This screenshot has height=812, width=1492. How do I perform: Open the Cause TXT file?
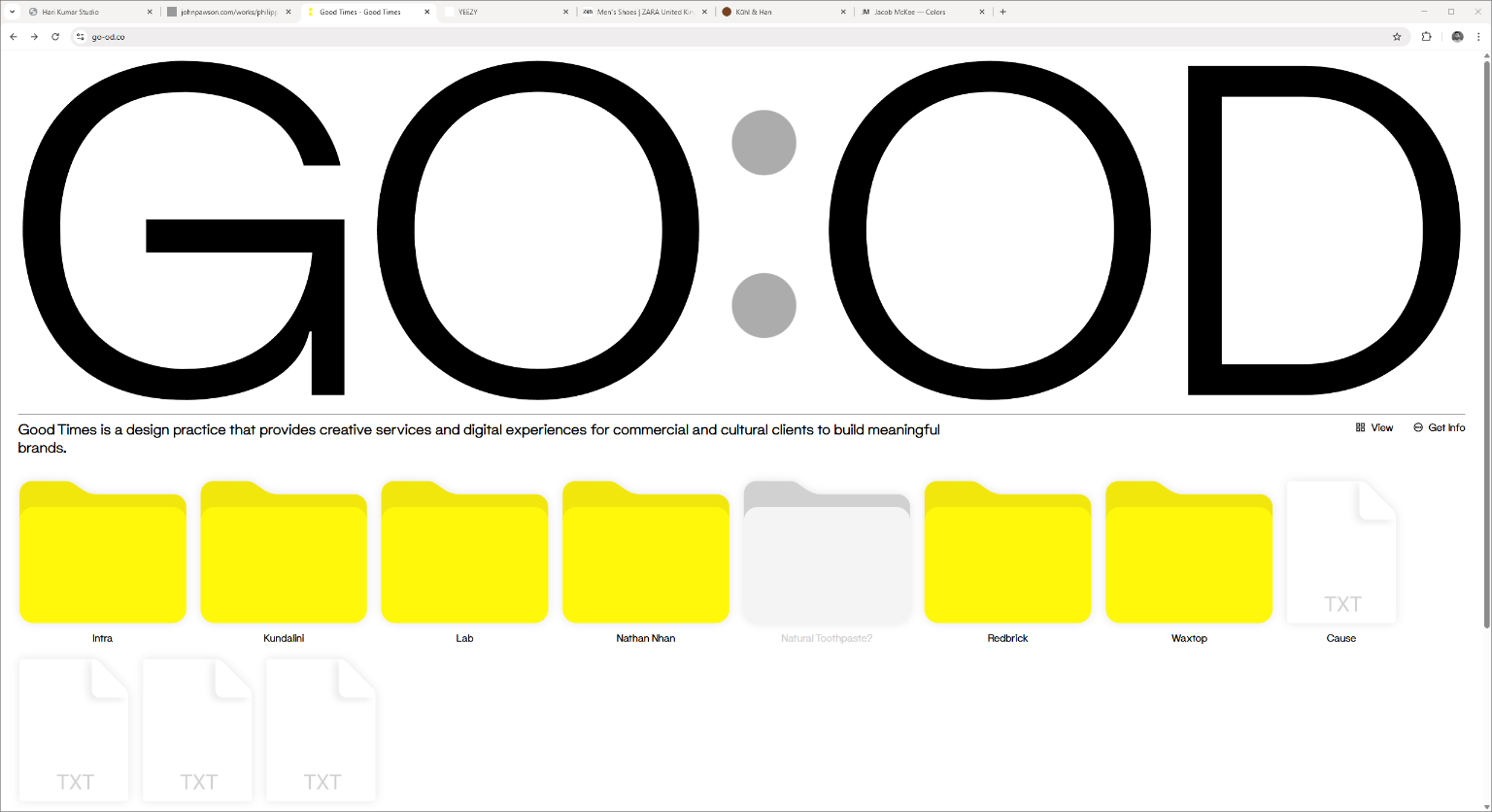click(x=1341, y=554)
